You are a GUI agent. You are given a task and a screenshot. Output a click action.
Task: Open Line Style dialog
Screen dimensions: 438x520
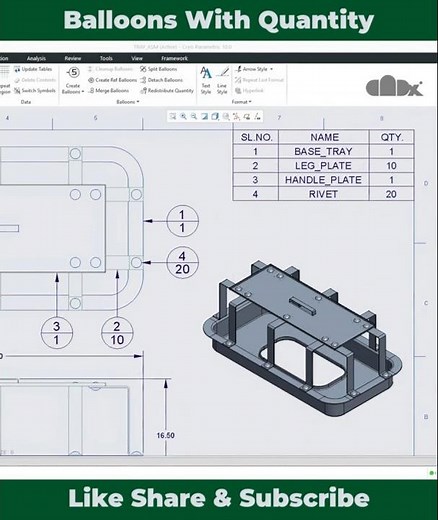coord(222,80)
